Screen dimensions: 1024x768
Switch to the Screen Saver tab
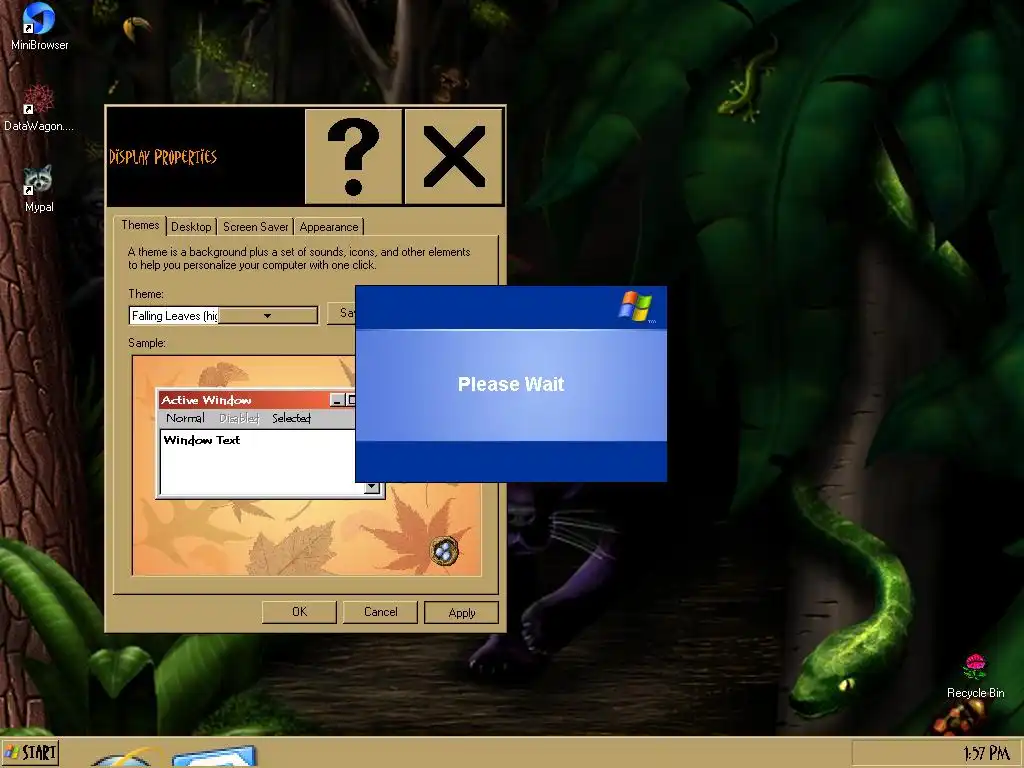[255, 227]
